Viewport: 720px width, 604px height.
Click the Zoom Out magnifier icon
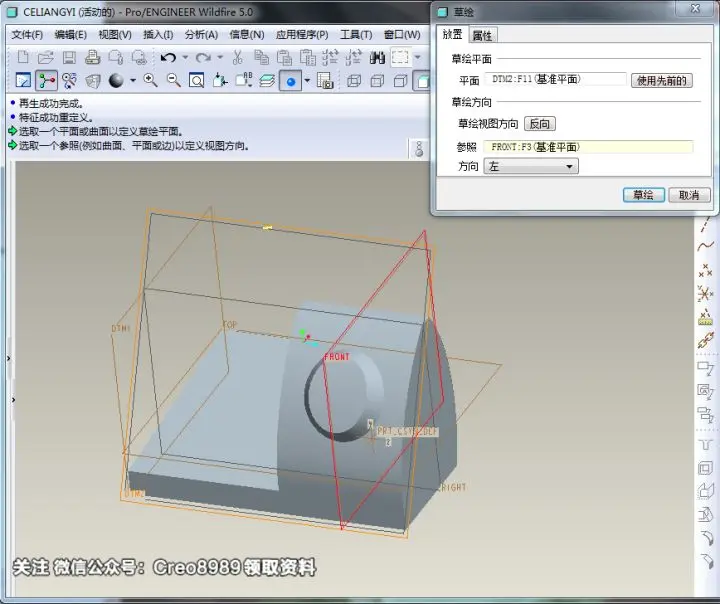(174, 81)
